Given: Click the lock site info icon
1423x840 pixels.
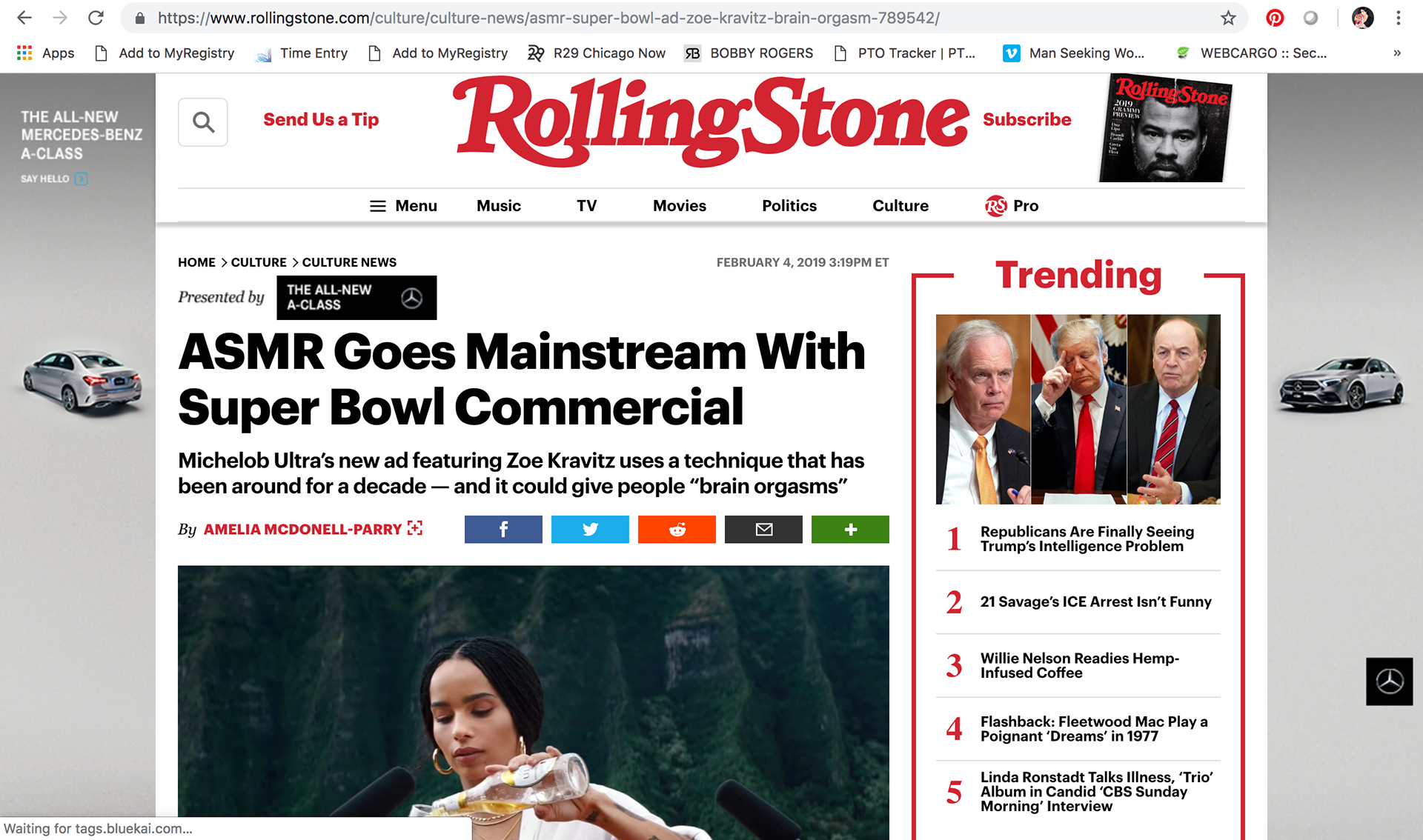Looking at the screenshot, I should 139,18.
